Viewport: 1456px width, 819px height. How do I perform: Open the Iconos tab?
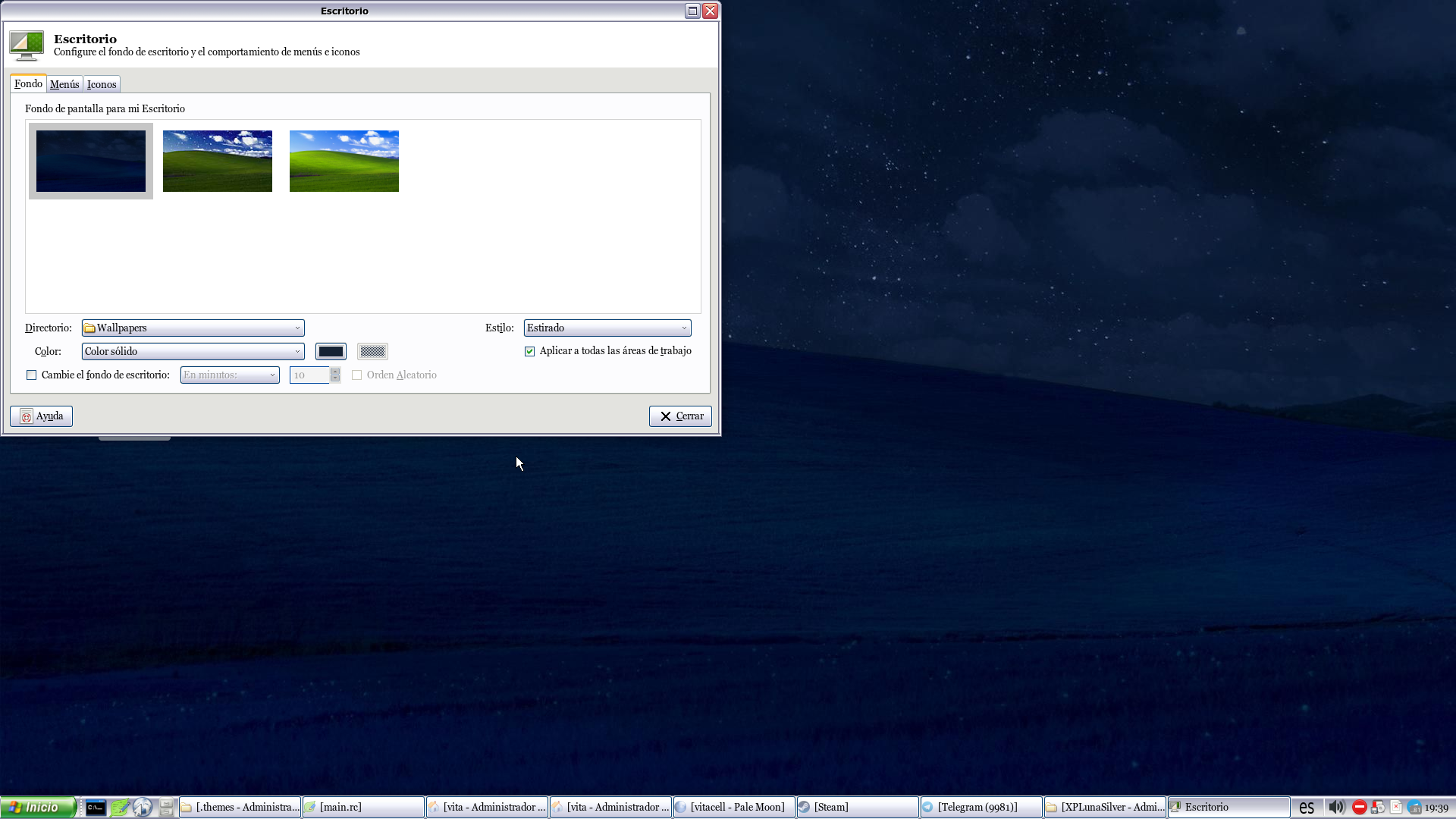102,84
